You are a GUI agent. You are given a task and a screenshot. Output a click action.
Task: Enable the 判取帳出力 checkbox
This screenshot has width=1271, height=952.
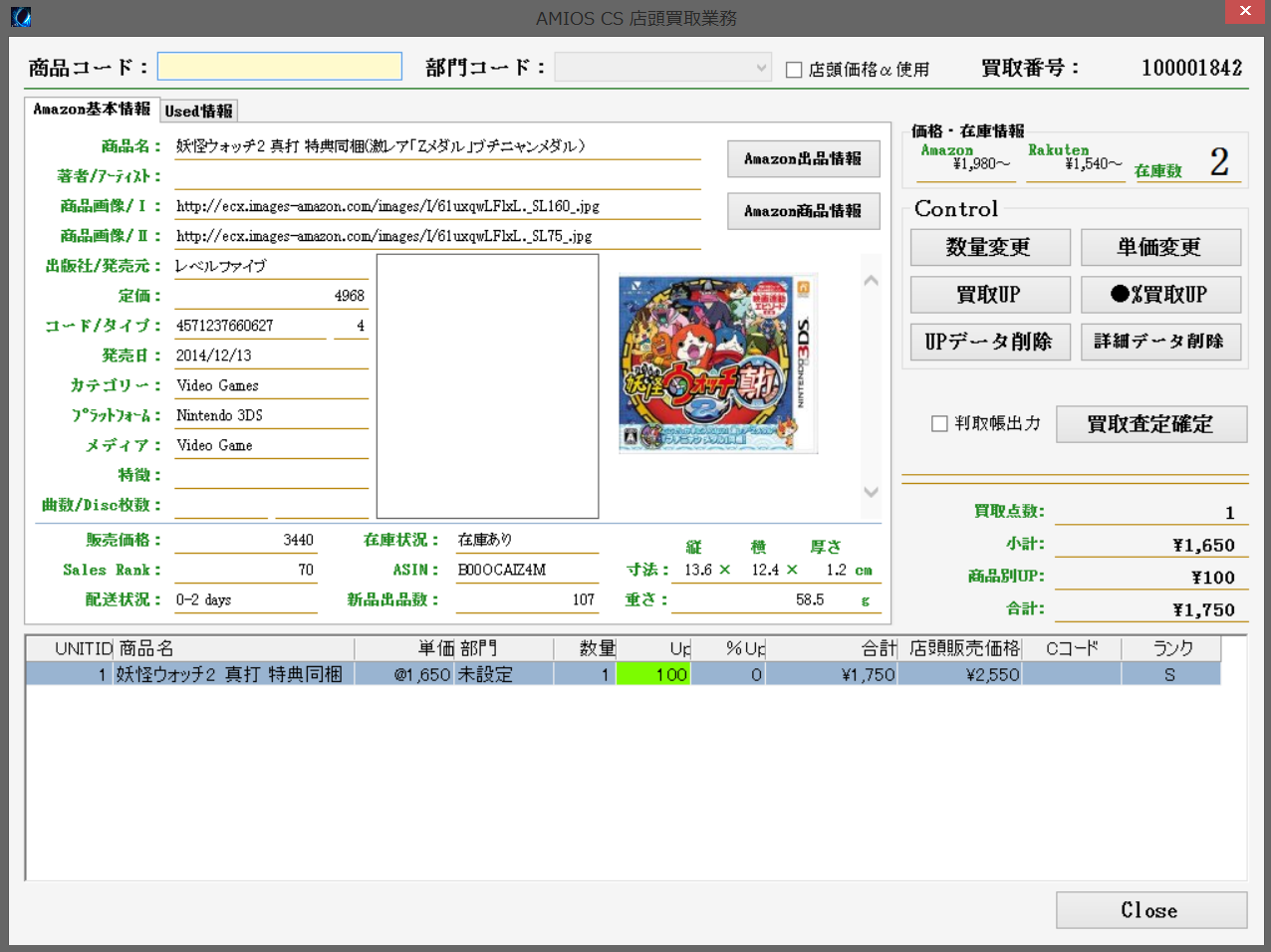point(939,423)
